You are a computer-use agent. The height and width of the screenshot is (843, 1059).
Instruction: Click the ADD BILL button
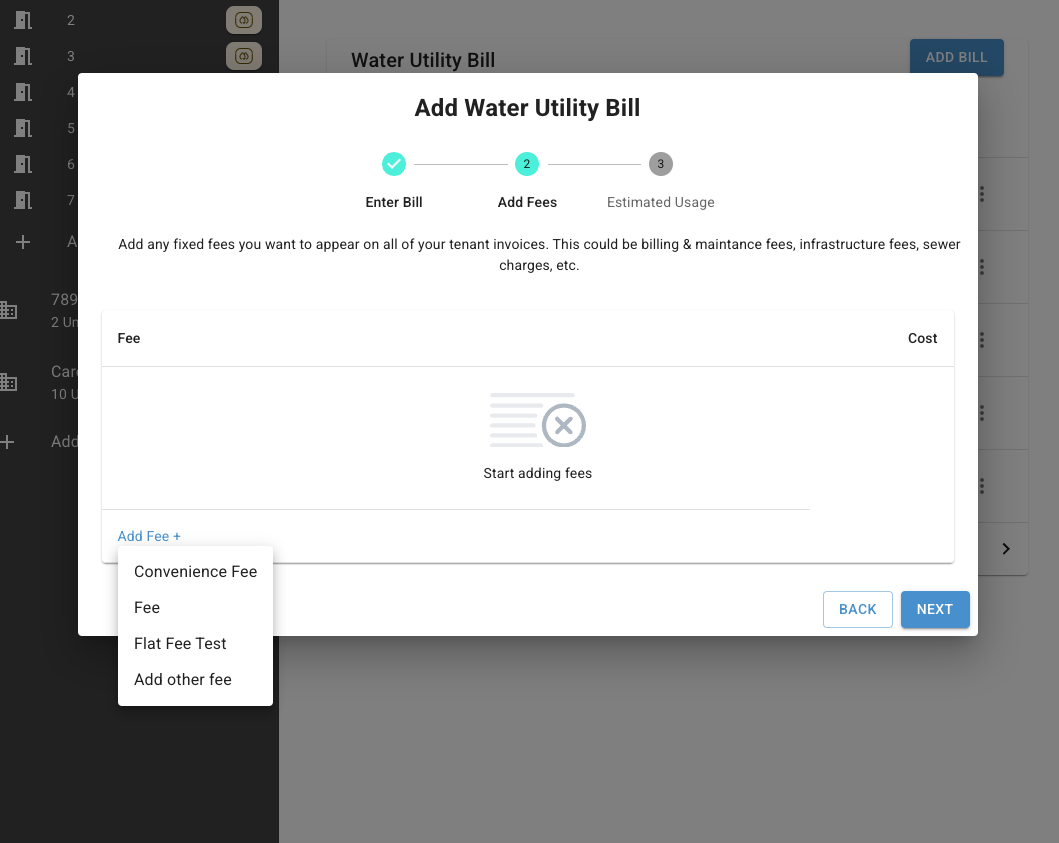(x=956, y=57)
